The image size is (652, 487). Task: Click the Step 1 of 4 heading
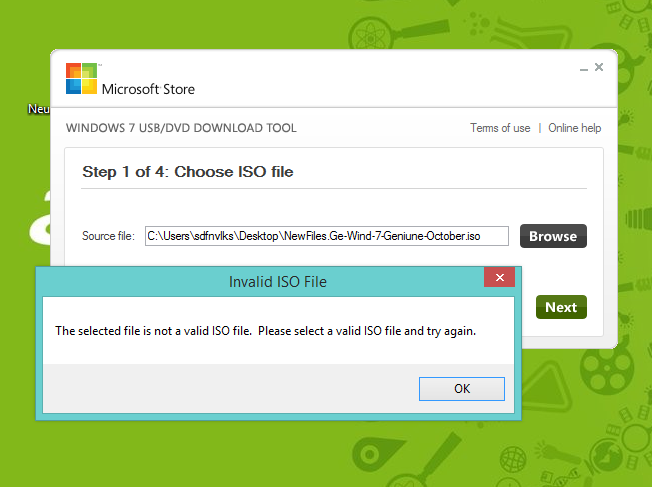click(188, 172)
